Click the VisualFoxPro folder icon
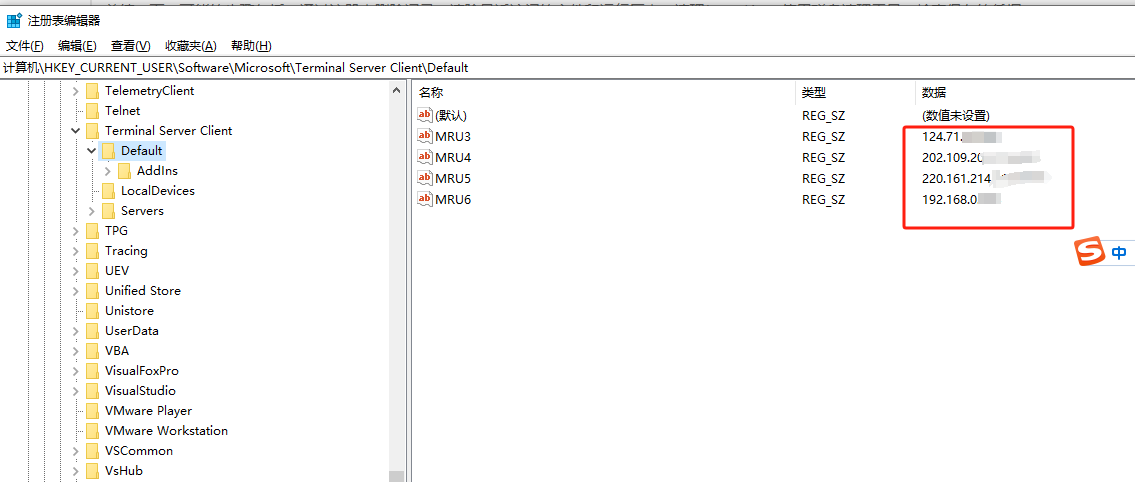The height and width of the screenshot is (482, 1135). click(92, 371)
